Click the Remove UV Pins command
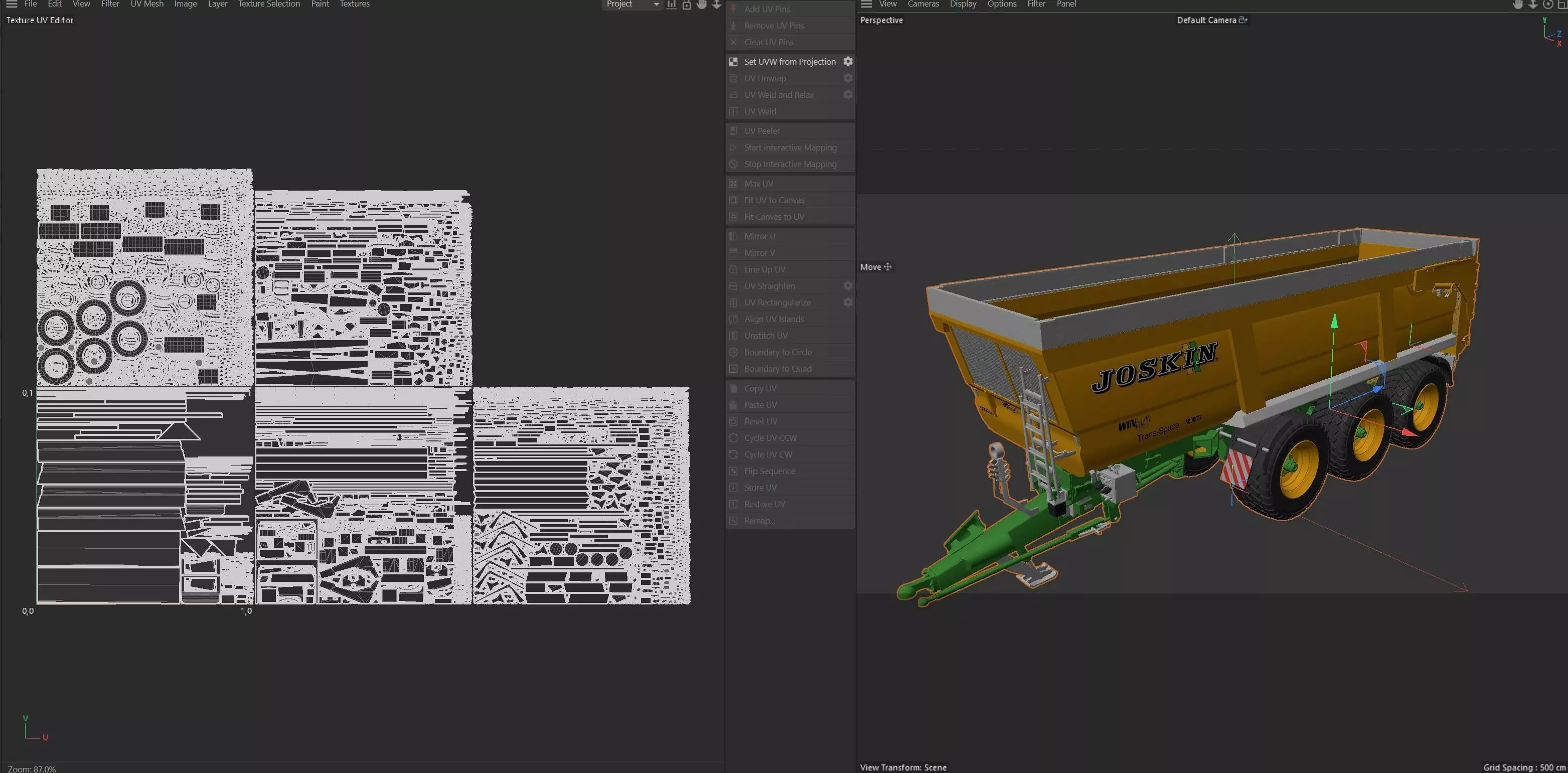The height and width of the screenshot is (773, 1568). coord(791,26)
